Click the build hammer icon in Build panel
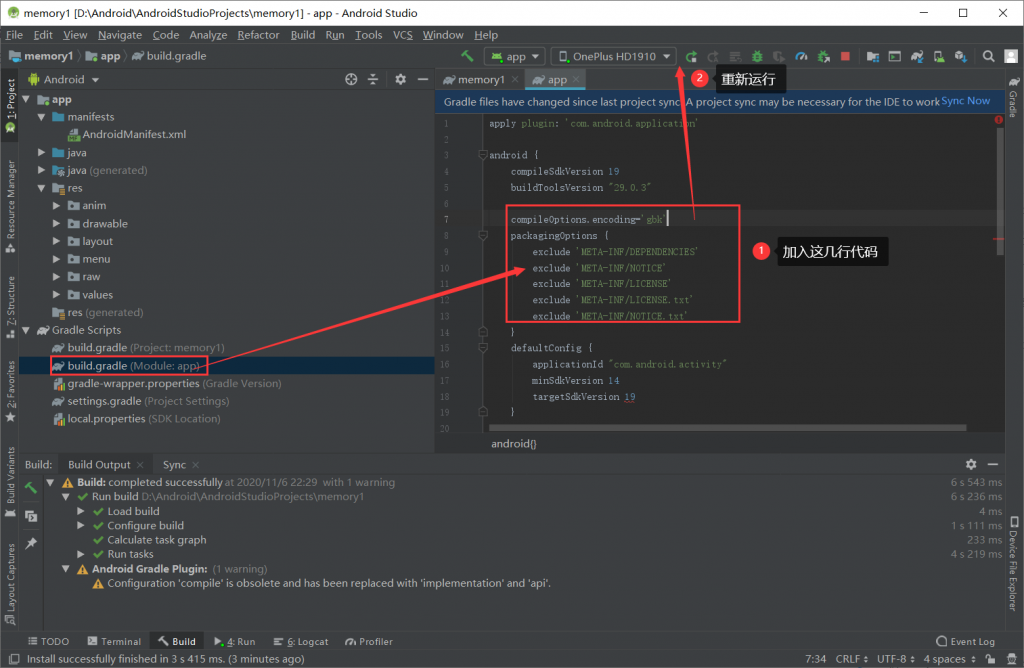 click(31, 488)
